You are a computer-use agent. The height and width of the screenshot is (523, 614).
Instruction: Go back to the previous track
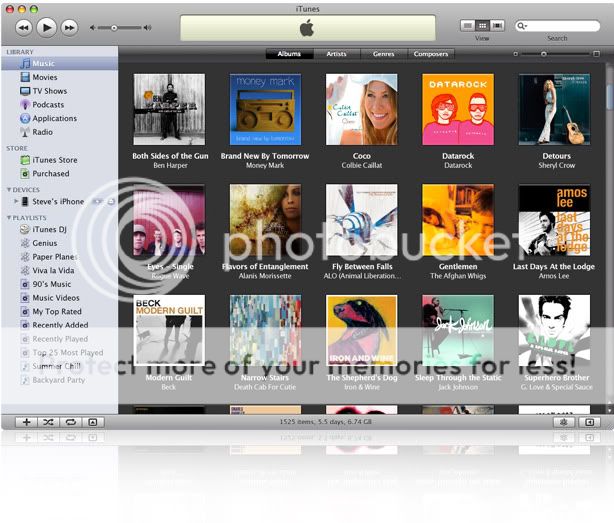click(x=23, y=27)
